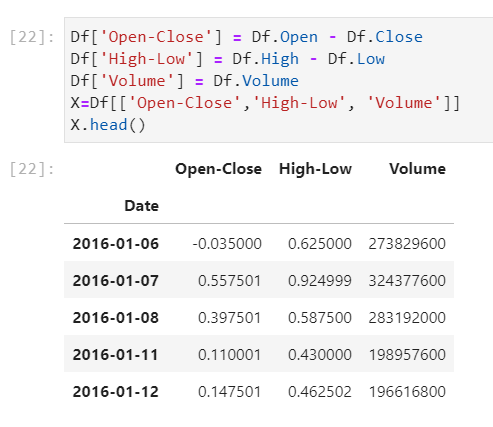Click the volume value 198957600
The height and width of the screenshot is (427, 493).
coord(407,355)
